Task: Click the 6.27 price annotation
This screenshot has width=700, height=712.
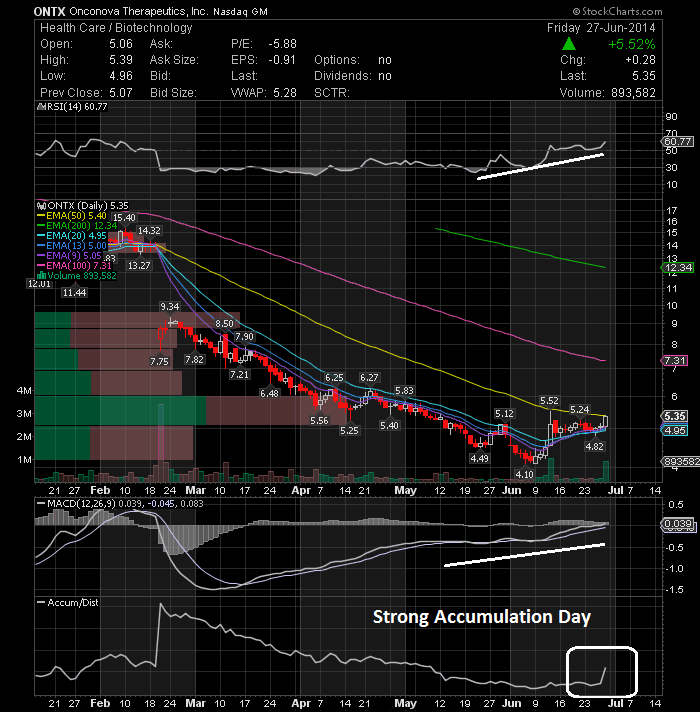Action: (x=369, y=378)
